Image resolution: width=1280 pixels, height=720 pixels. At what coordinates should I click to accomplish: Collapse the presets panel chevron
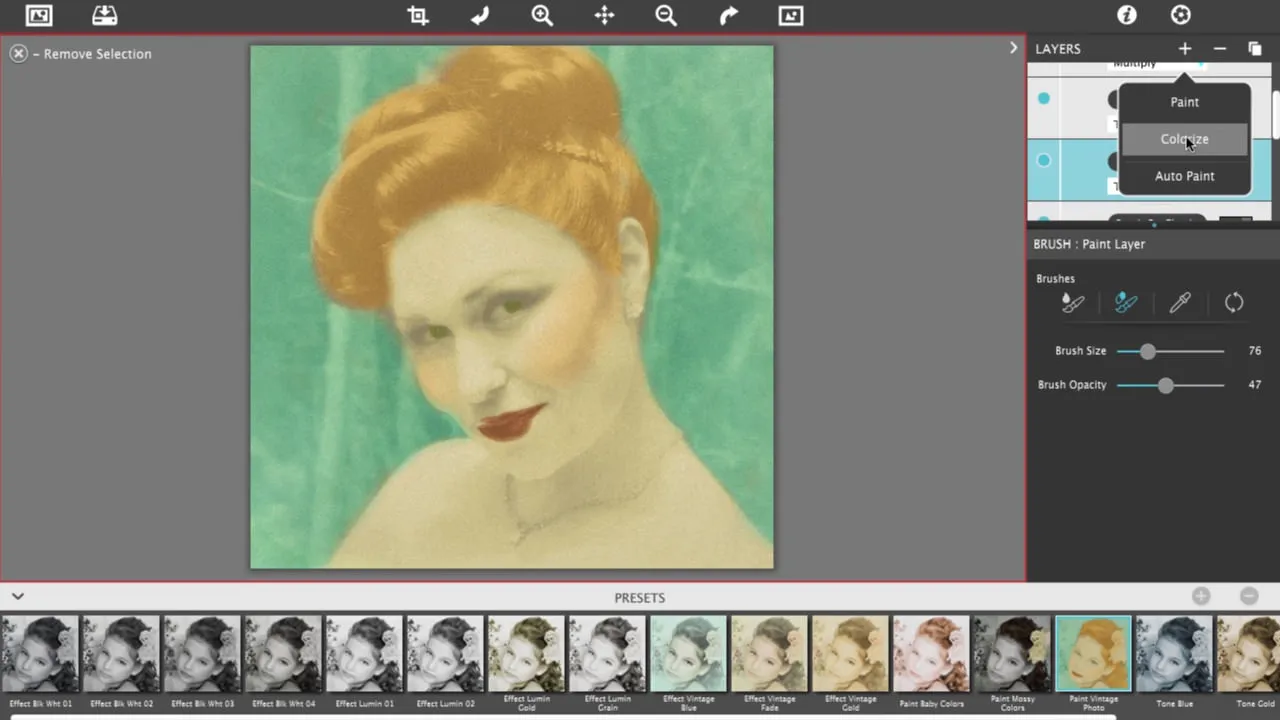click(x=18, y=596)
